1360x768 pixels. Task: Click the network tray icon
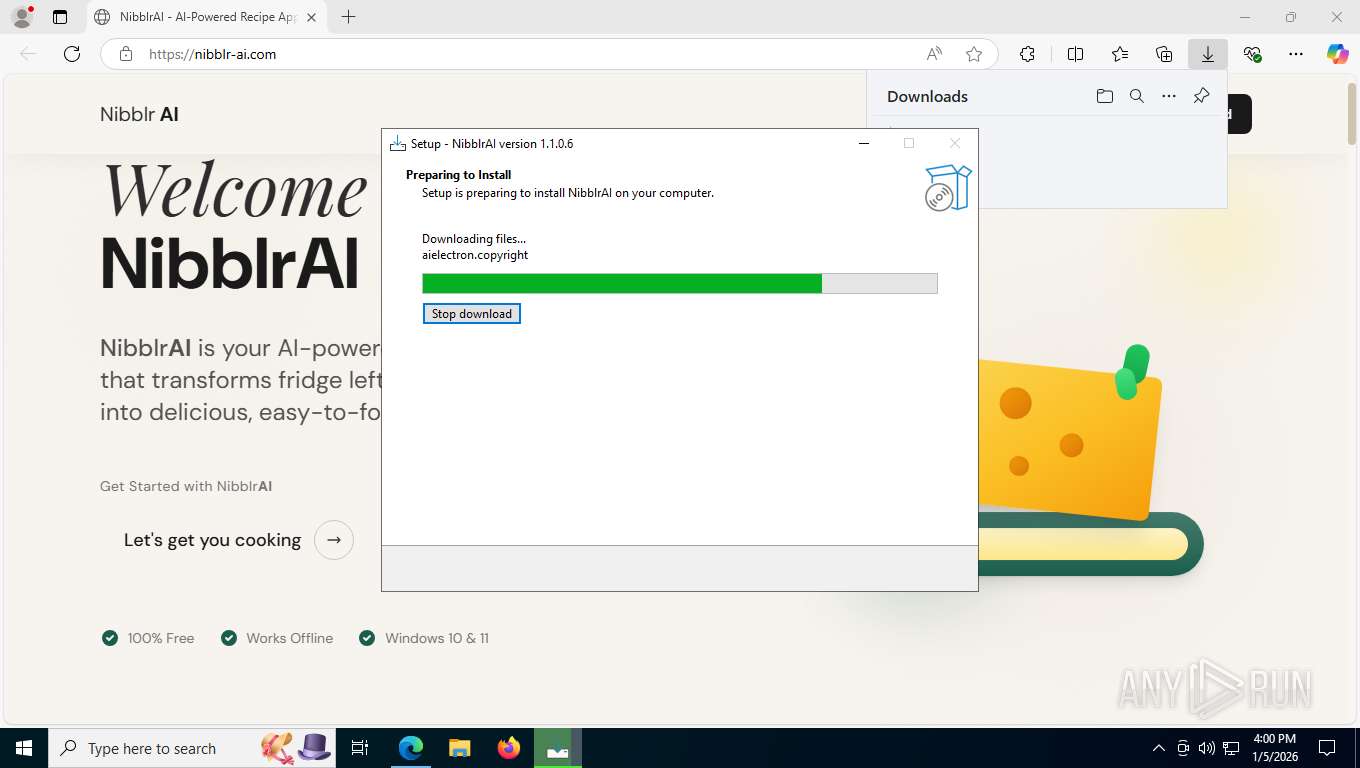(1232, 748)
